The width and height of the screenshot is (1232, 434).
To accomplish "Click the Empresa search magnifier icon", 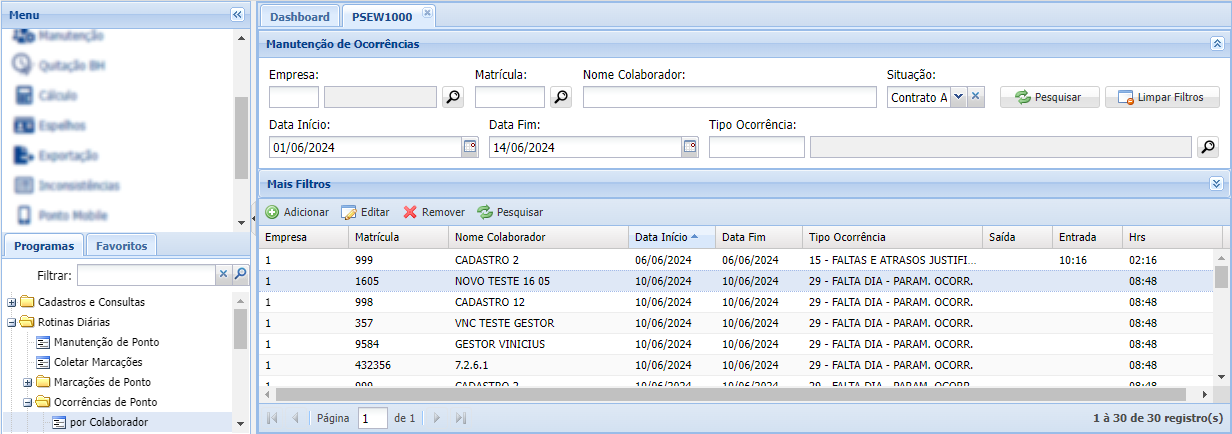I will 454,97.
